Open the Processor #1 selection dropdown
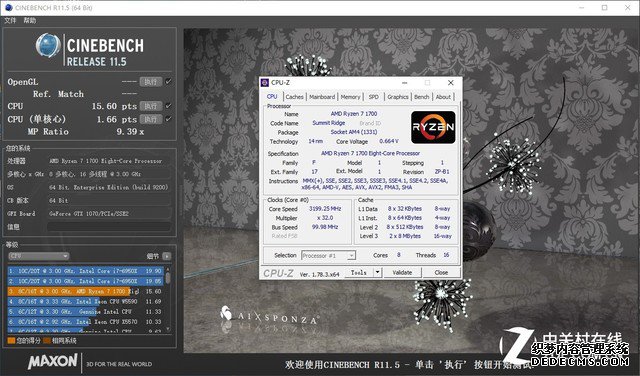Image resolution: width=640 pixels, height=376 pixels. point(328,256)
